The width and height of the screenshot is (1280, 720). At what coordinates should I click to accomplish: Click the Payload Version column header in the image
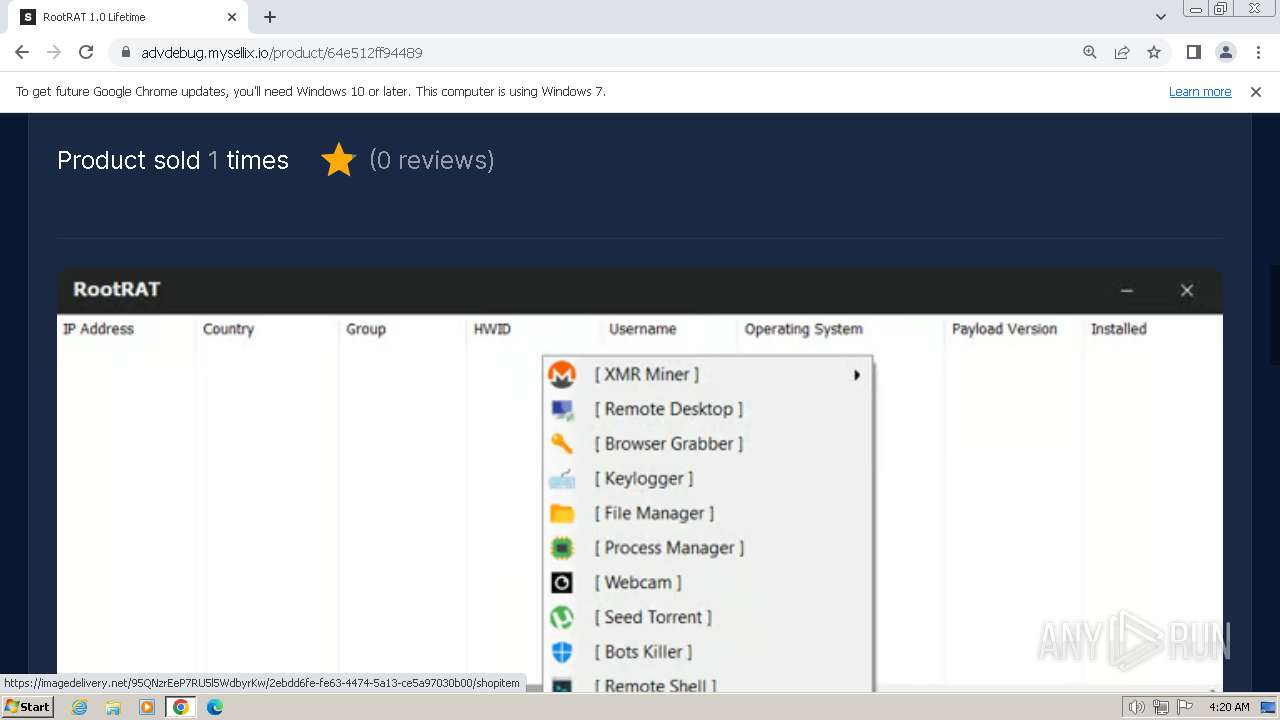(x=1004, y=329)
